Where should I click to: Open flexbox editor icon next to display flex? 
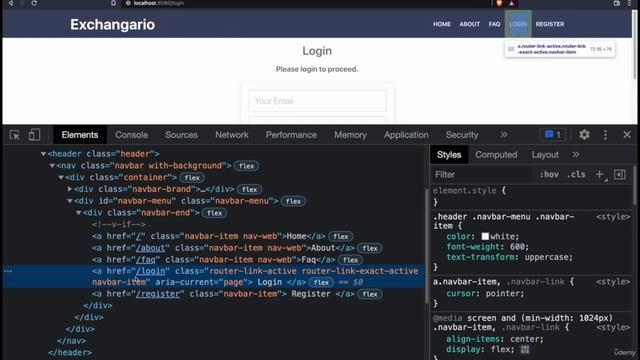(525, 349)
